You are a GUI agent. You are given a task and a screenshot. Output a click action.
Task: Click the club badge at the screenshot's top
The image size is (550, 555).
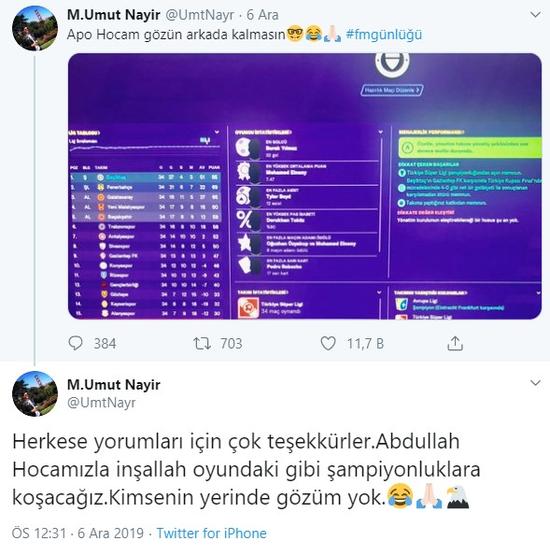(392, 63)
